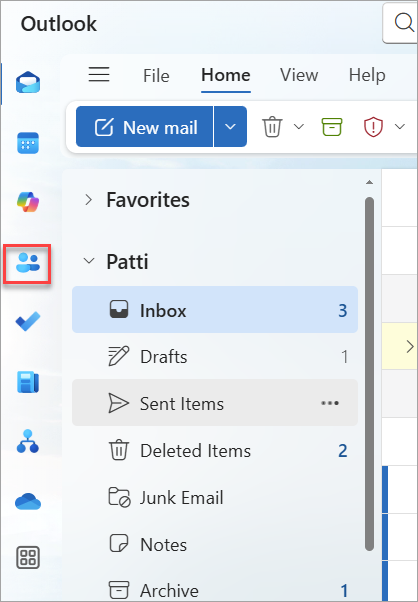The width and height of the screenshot is (418, 602).
Task: Open the More apps grid icon
Action: pyautogui.click(x=28, y=557)
